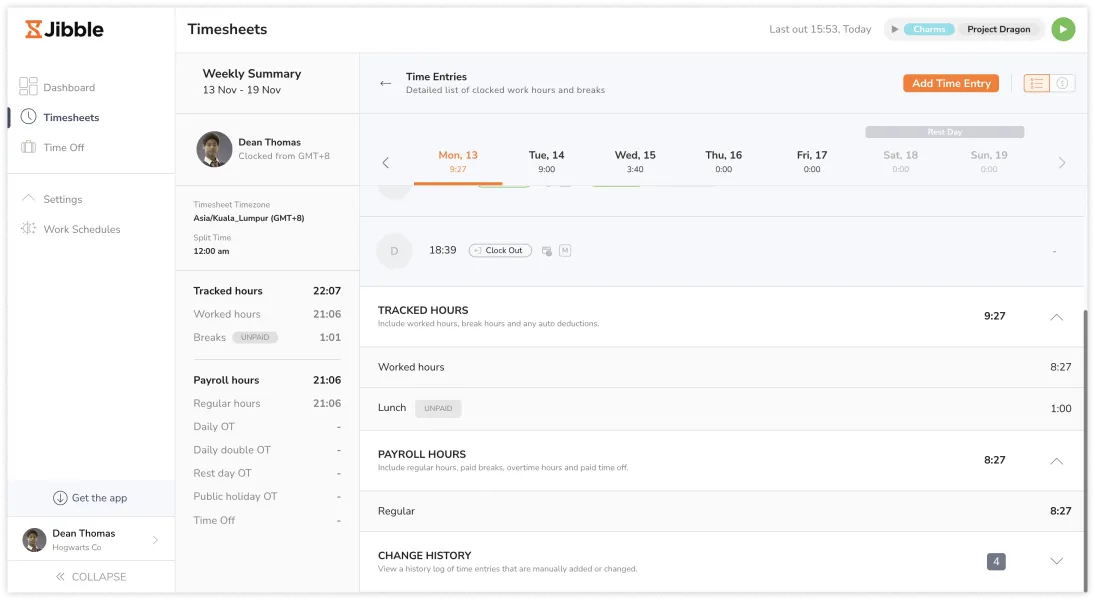Click the Add Time Entry button
The image size is (1095, 600).
pos(950,83)
